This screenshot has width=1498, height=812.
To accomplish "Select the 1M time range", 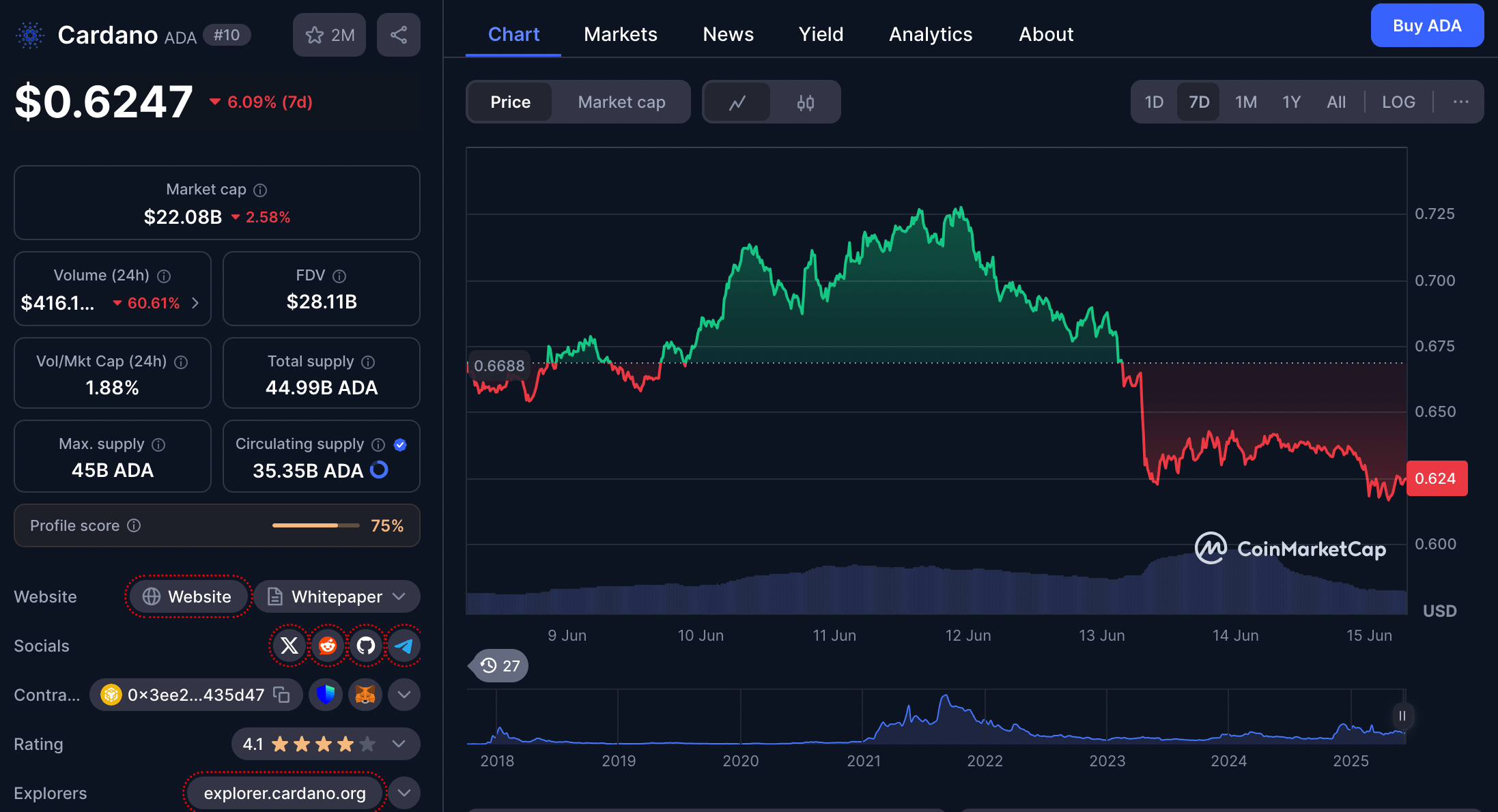I will pyautogui.click(x=1245, y=102).
